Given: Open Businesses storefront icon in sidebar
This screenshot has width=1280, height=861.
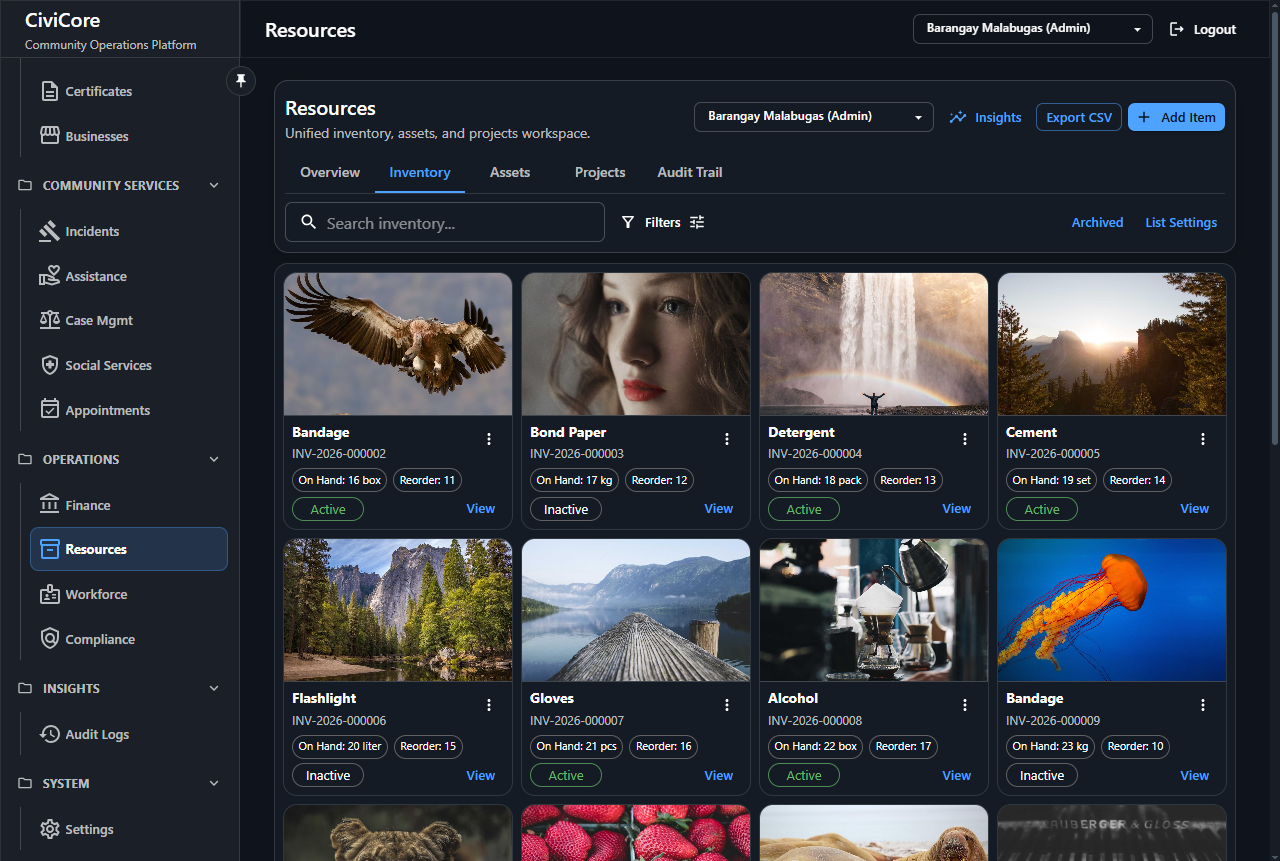Looking at the screenshot, I should [x=49, y=136].
